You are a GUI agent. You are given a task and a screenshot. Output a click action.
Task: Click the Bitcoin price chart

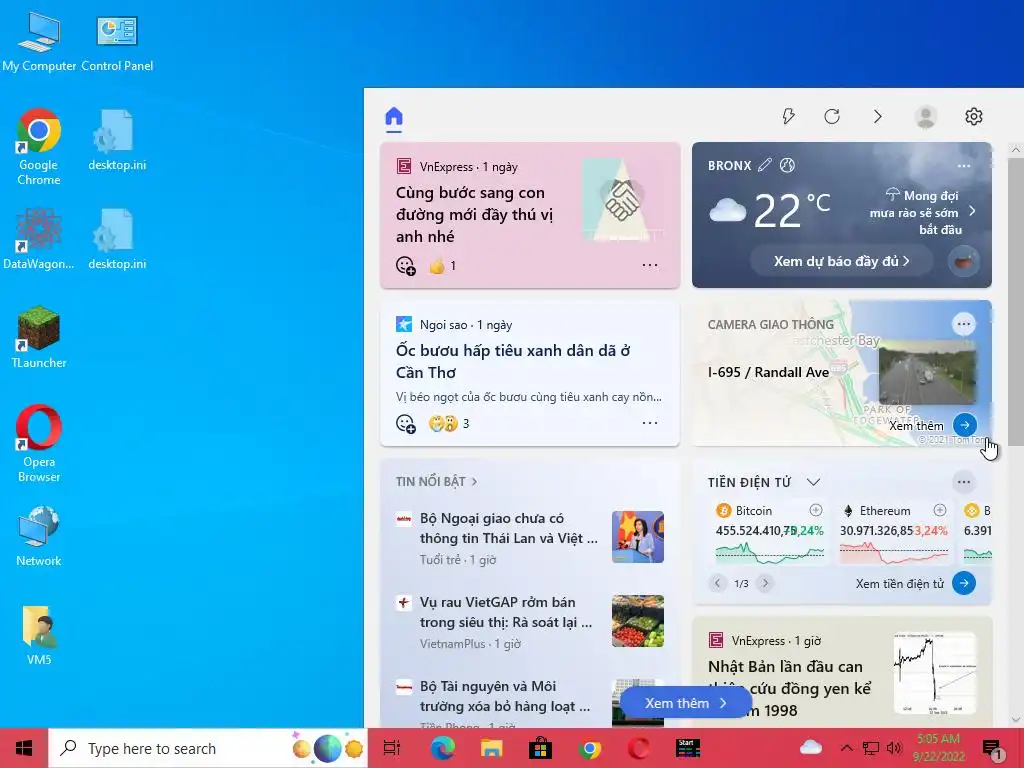point(769,553)
